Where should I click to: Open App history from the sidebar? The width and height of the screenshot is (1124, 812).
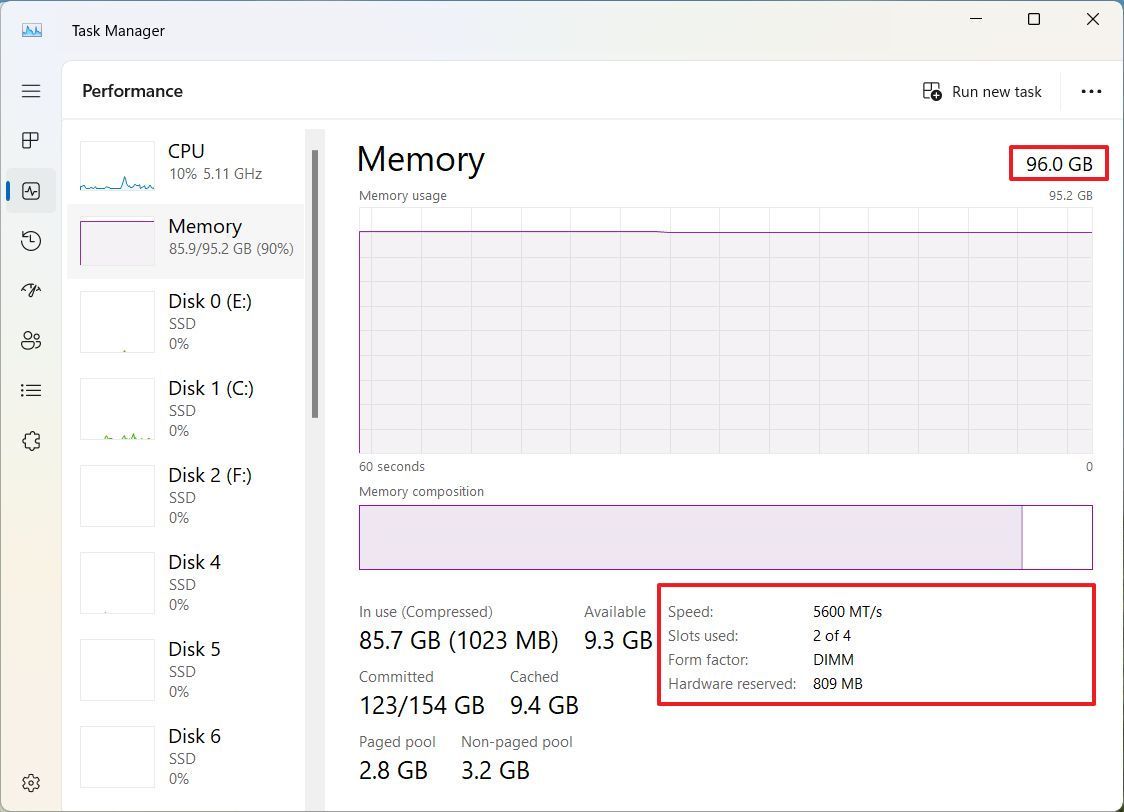31,240
